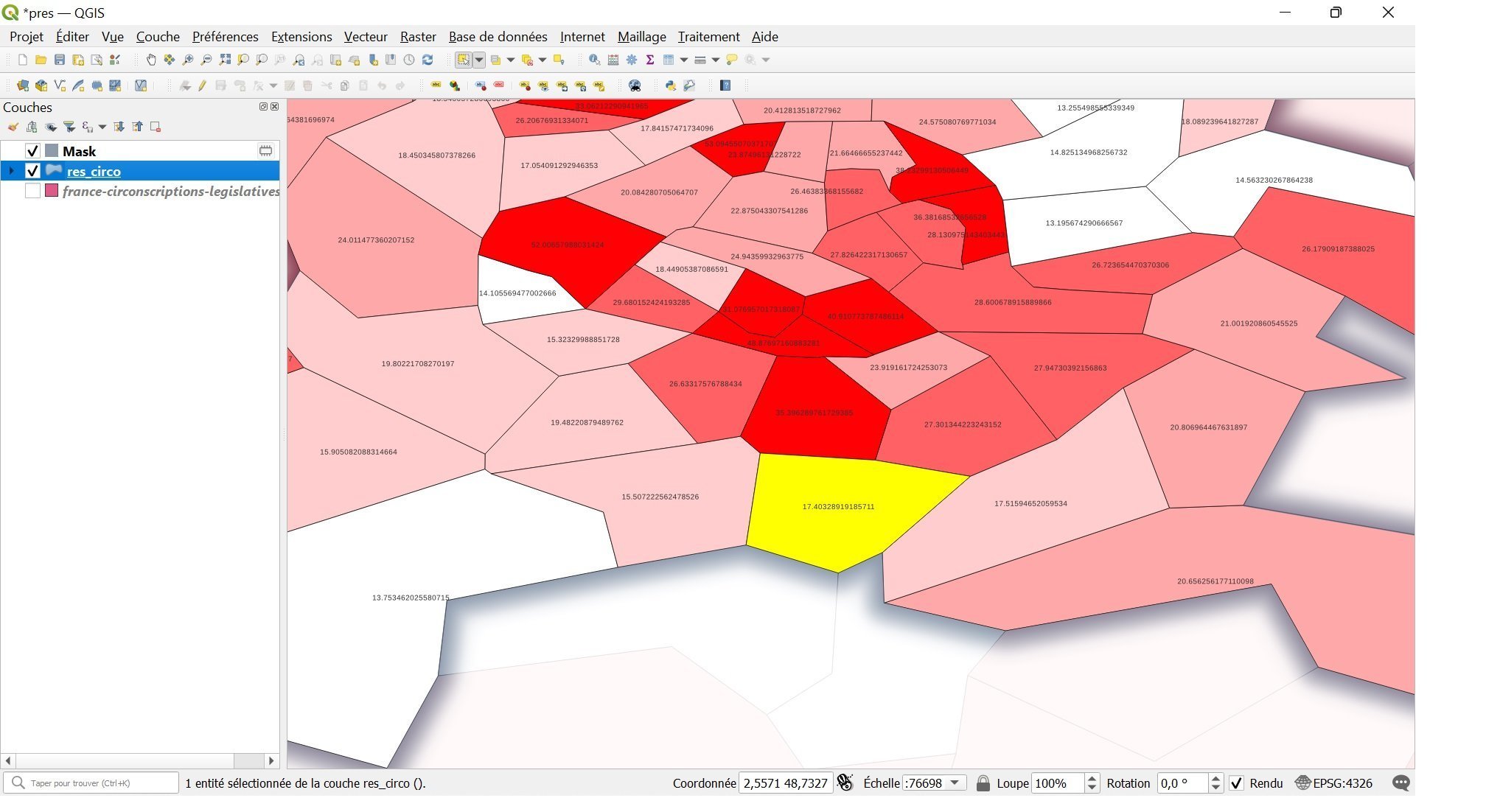Screen dimensions: 1486x812
Task: Select the res_circo layer name
Action: click(x=94, y=171)
